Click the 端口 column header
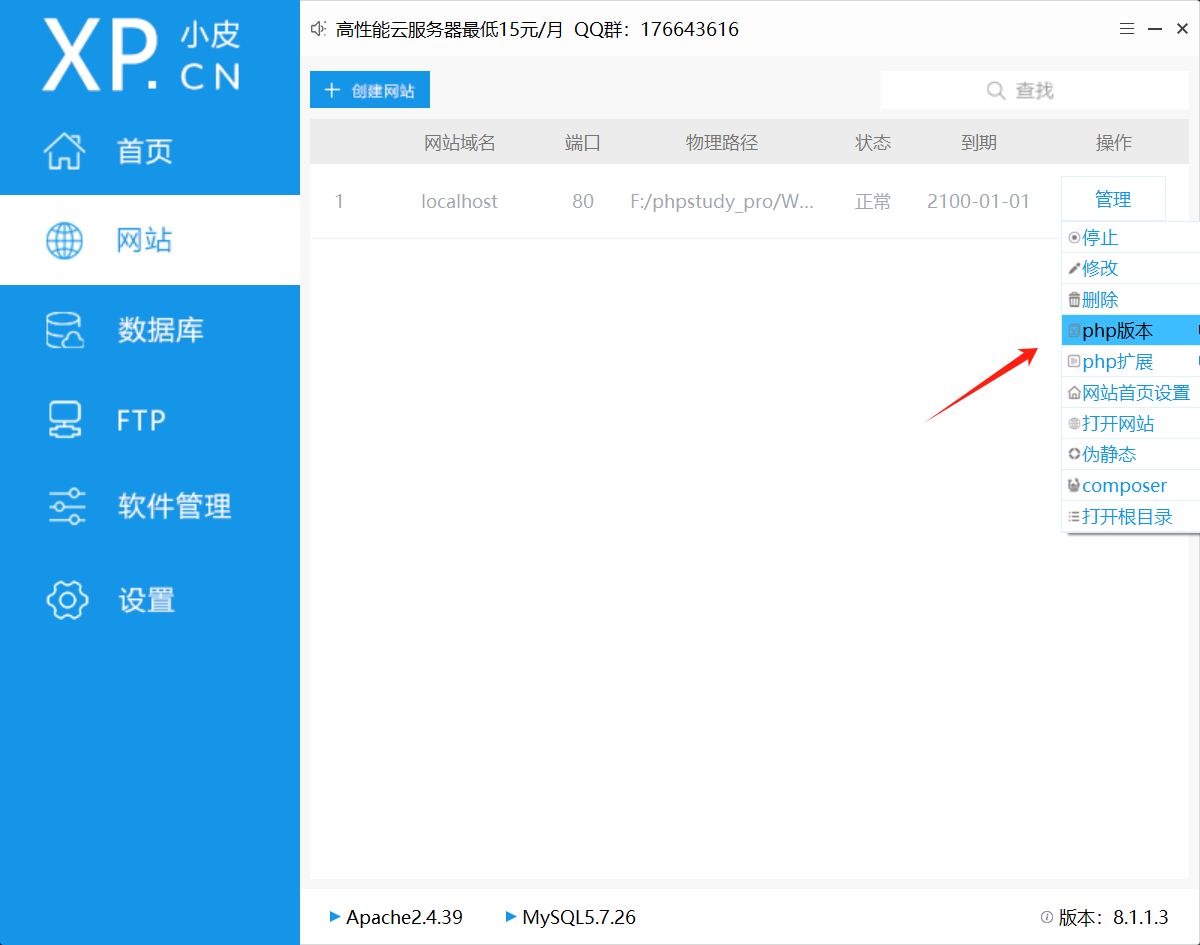Viewport: 1200px width, 945px height. 583,143
